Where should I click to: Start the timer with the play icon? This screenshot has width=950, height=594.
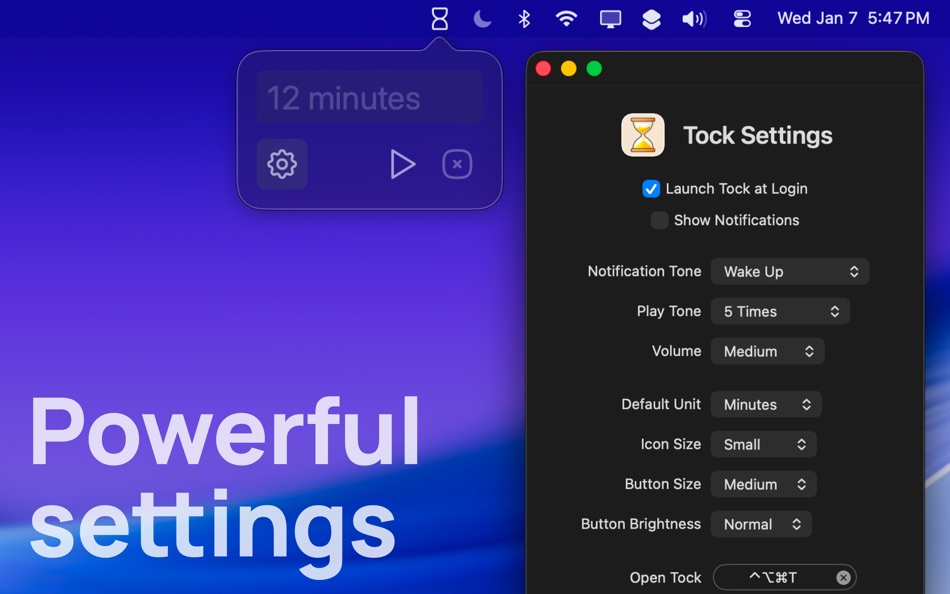[x=403, y=164]
